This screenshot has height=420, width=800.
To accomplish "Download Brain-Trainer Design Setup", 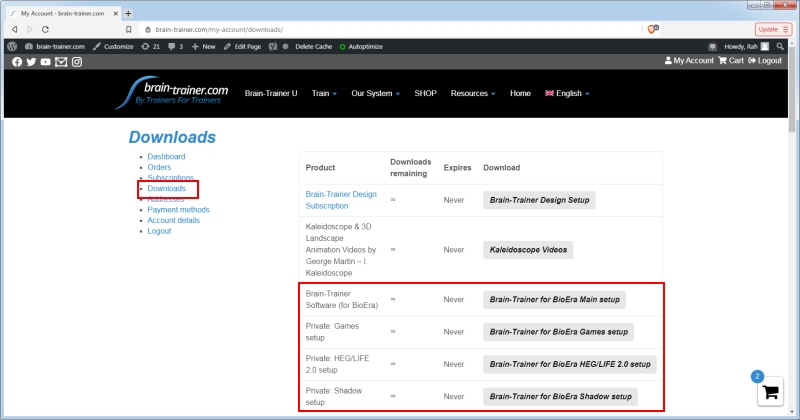I will [539, 200].
